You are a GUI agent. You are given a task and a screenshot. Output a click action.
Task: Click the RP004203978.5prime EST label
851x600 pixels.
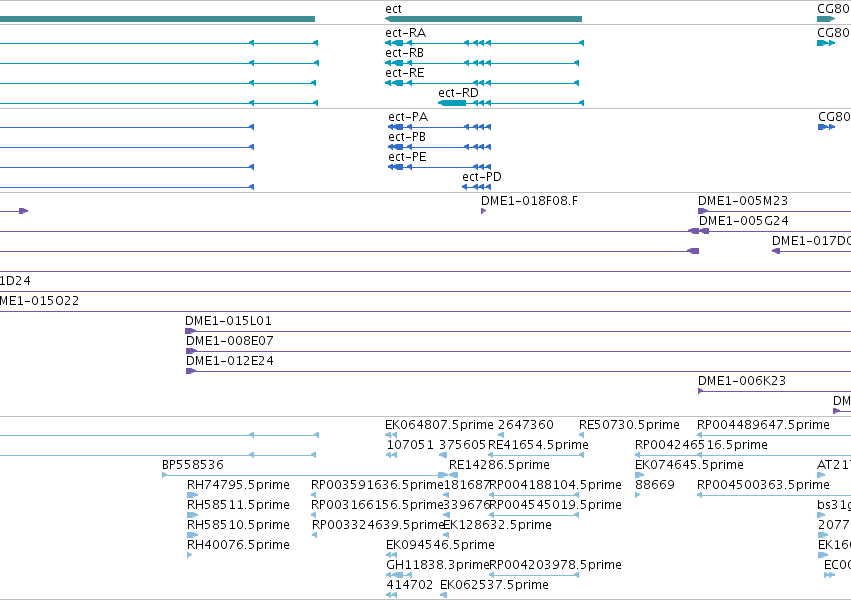[x=556, y=565]
